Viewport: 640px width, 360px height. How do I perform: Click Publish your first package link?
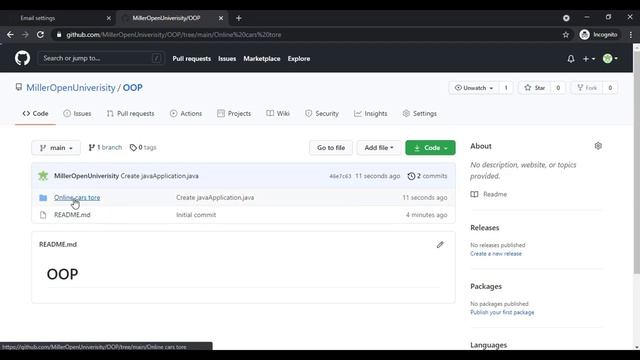pos(502,313)
